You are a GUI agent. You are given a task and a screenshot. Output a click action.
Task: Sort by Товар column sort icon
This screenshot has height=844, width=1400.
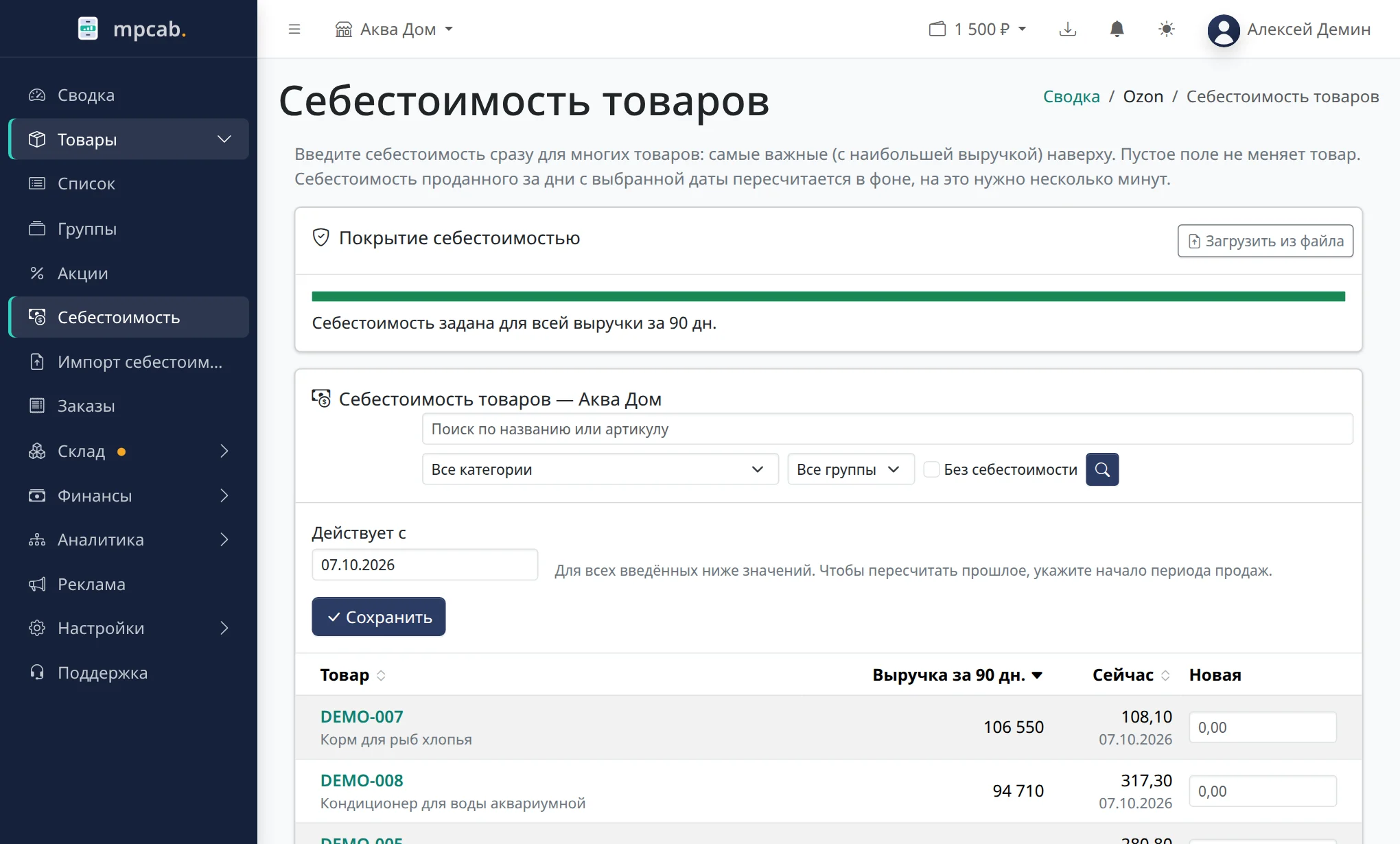(x=382, y=675)
